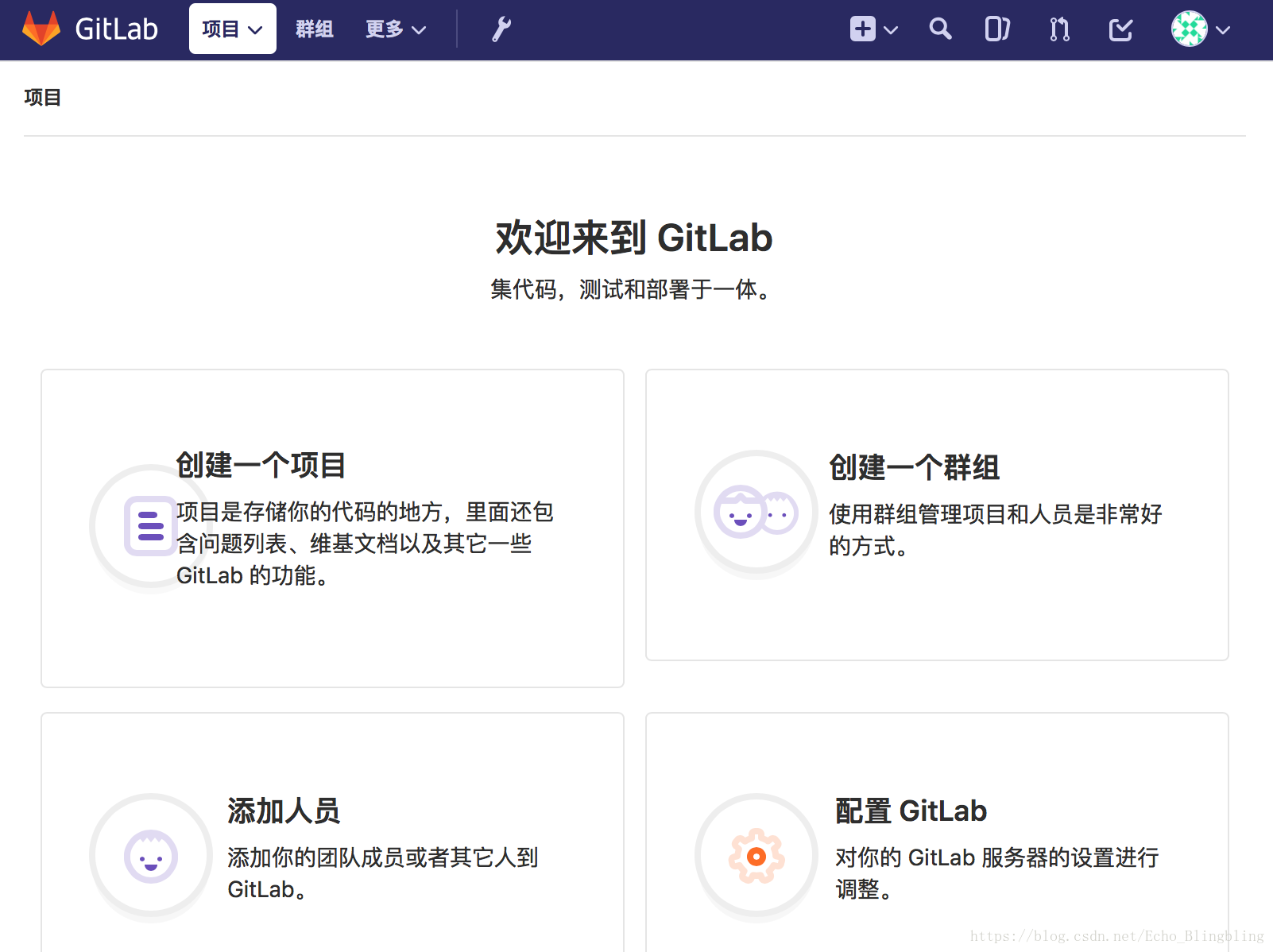Go to 群组 in the top navigation
The image size is (1273, 952).
[314, 29]
